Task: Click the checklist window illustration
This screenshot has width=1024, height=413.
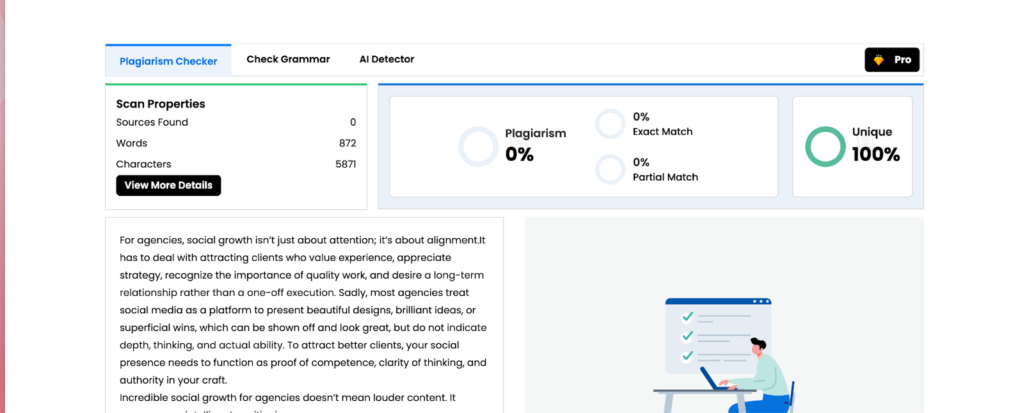Action: pyautogui.click(x=718, y=334)
